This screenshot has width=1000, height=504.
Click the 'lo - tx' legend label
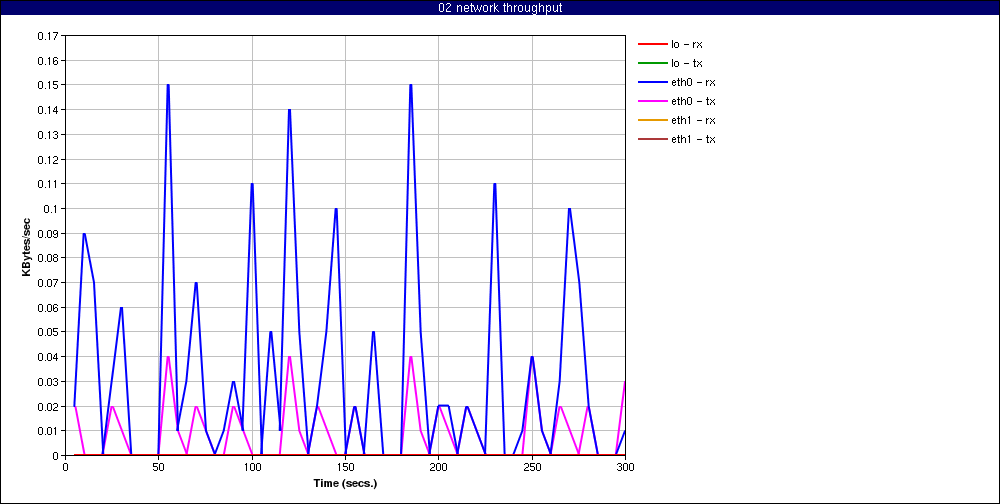pos(687,64)
